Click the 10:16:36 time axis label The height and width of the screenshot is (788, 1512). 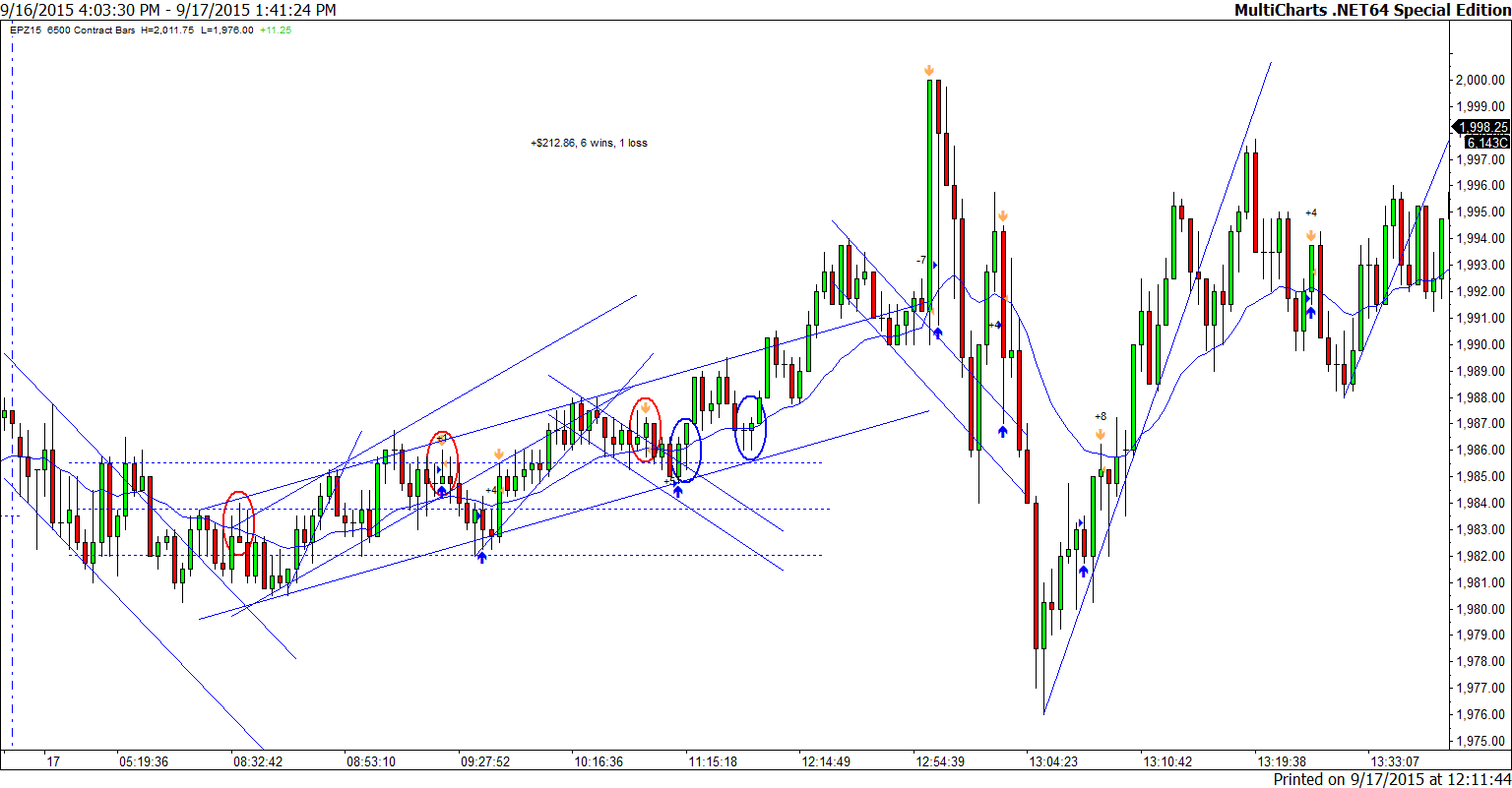pyautogui.click(x=598, y=761)
